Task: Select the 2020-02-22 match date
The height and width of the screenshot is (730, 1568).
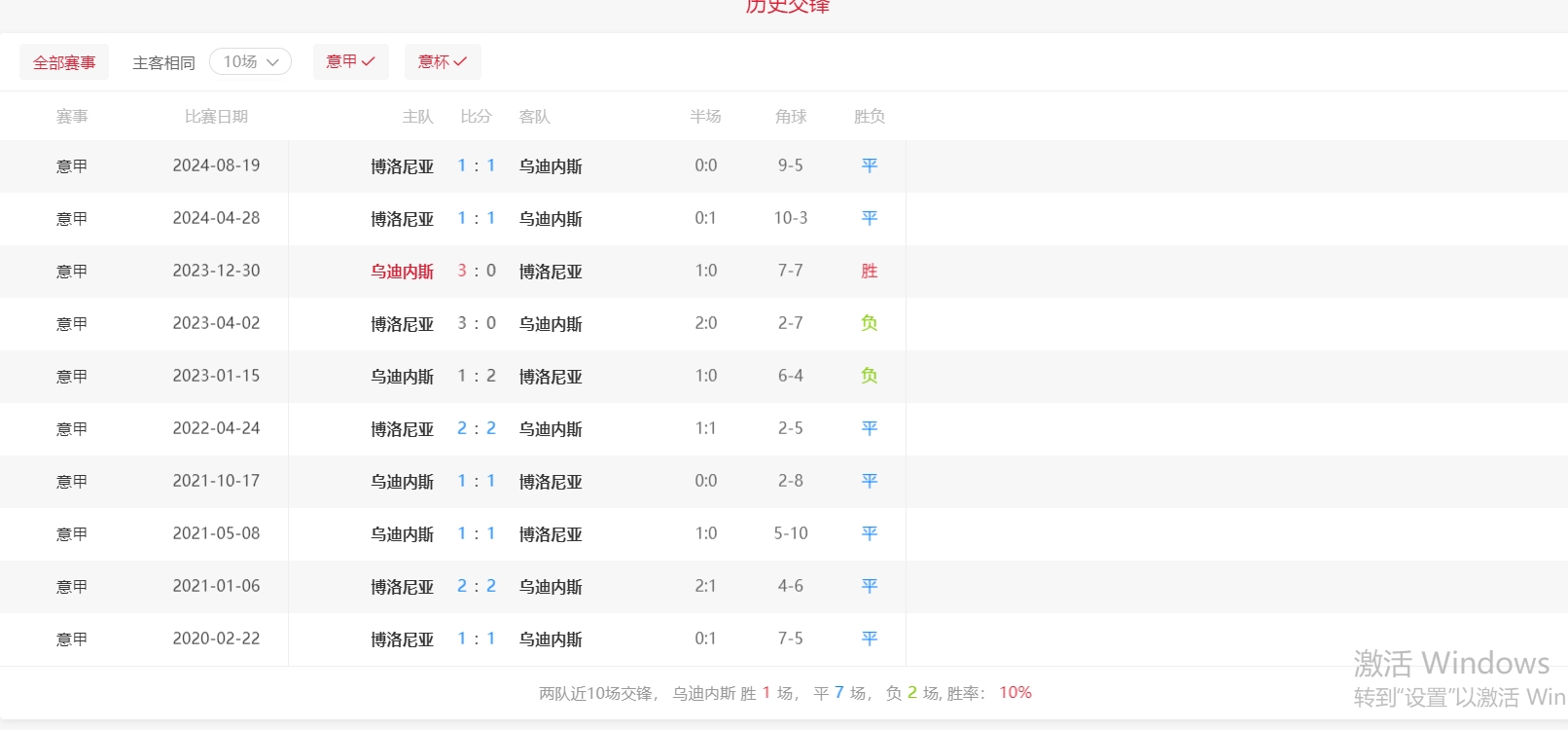Action: [216, 639]
